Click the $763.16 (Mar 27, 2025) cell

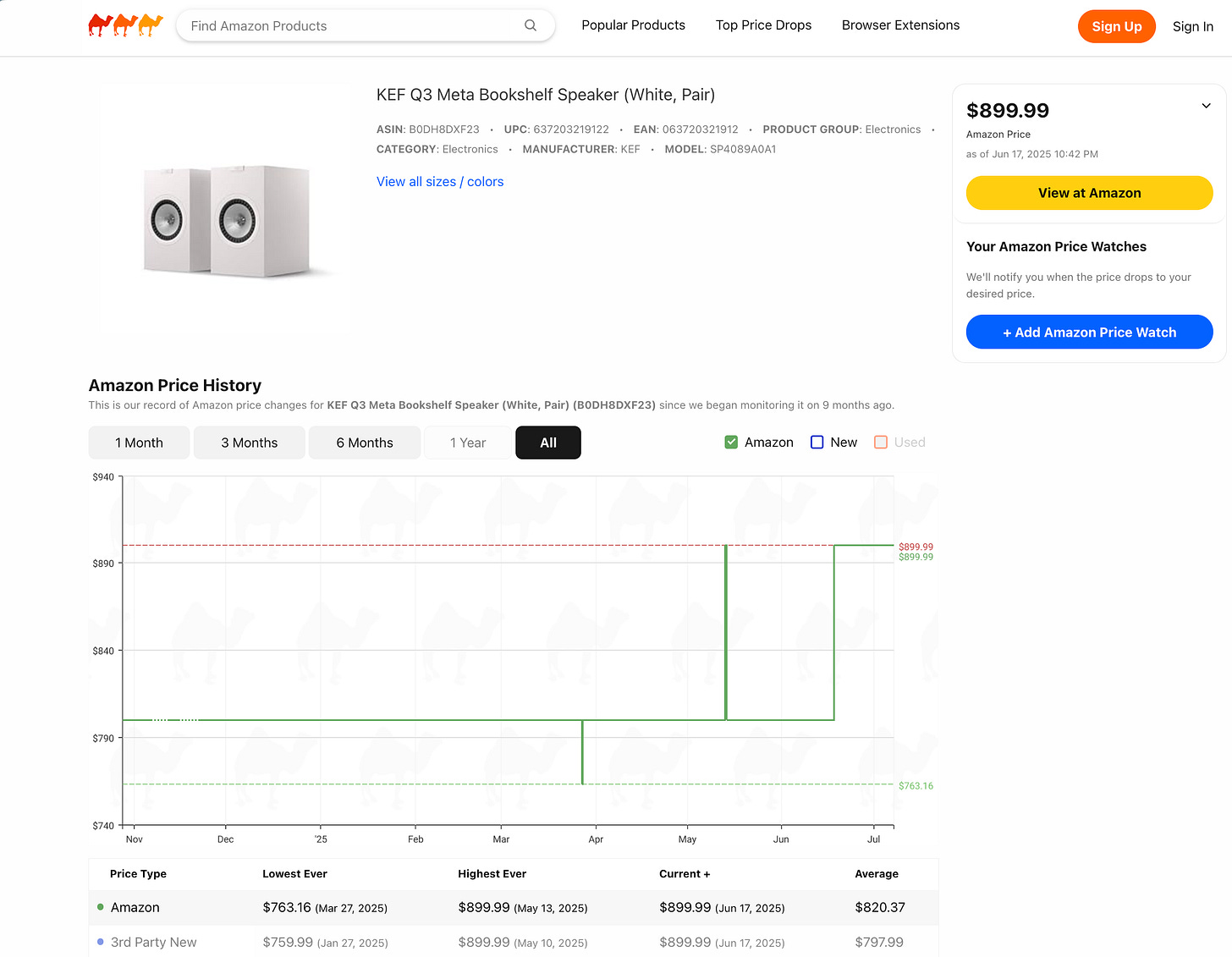[x=325, y=907]
